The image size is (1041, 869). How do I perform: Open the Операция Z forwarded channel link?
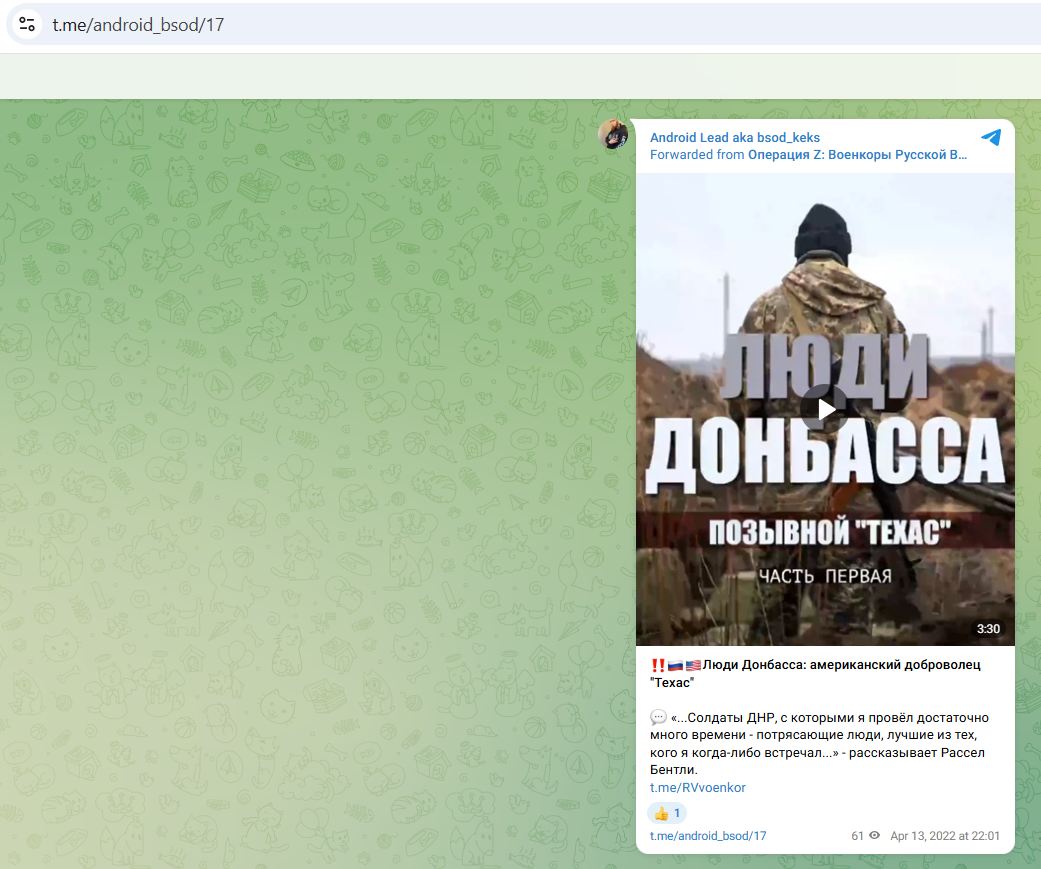pyautogui.click(x=855, y=155)
